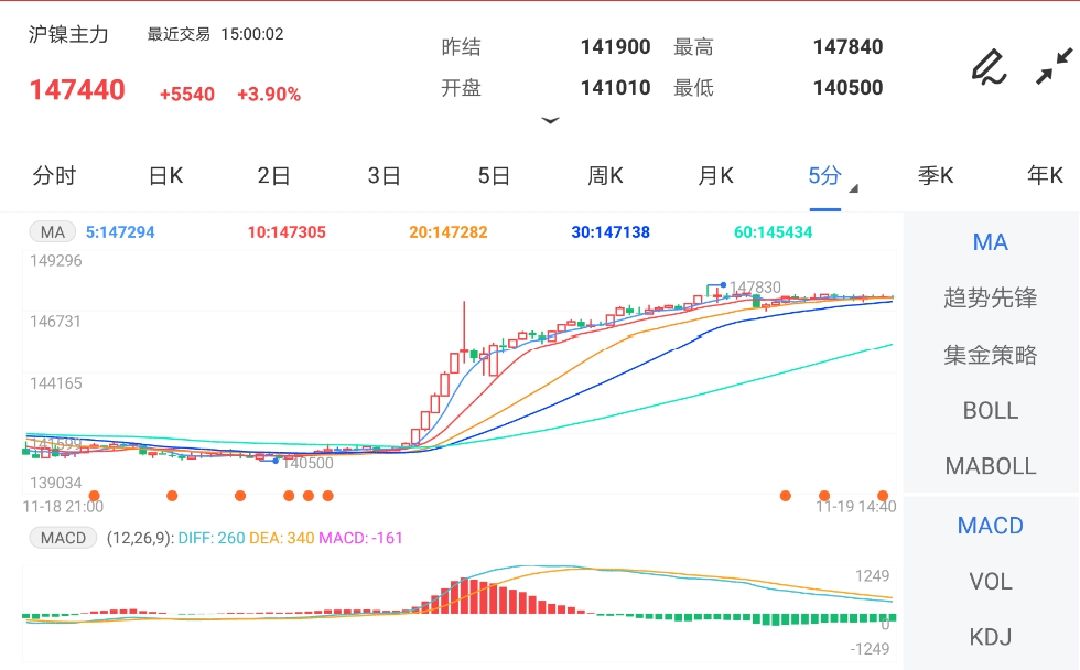This screenshot has height=670, width=1080.
Task: Select the 3日 chart tab
Action: coord(384,176)
